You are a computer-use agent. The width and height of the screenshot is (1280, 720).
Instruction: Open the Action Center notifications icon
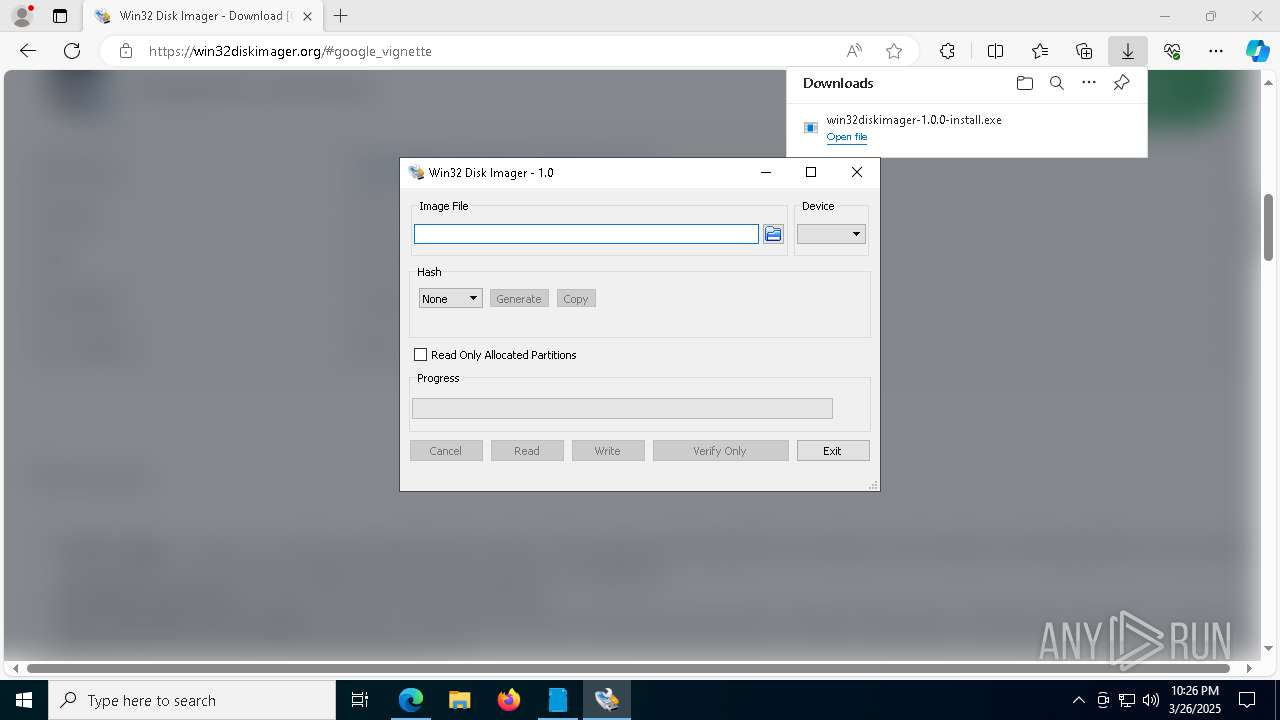[1247, 700]
